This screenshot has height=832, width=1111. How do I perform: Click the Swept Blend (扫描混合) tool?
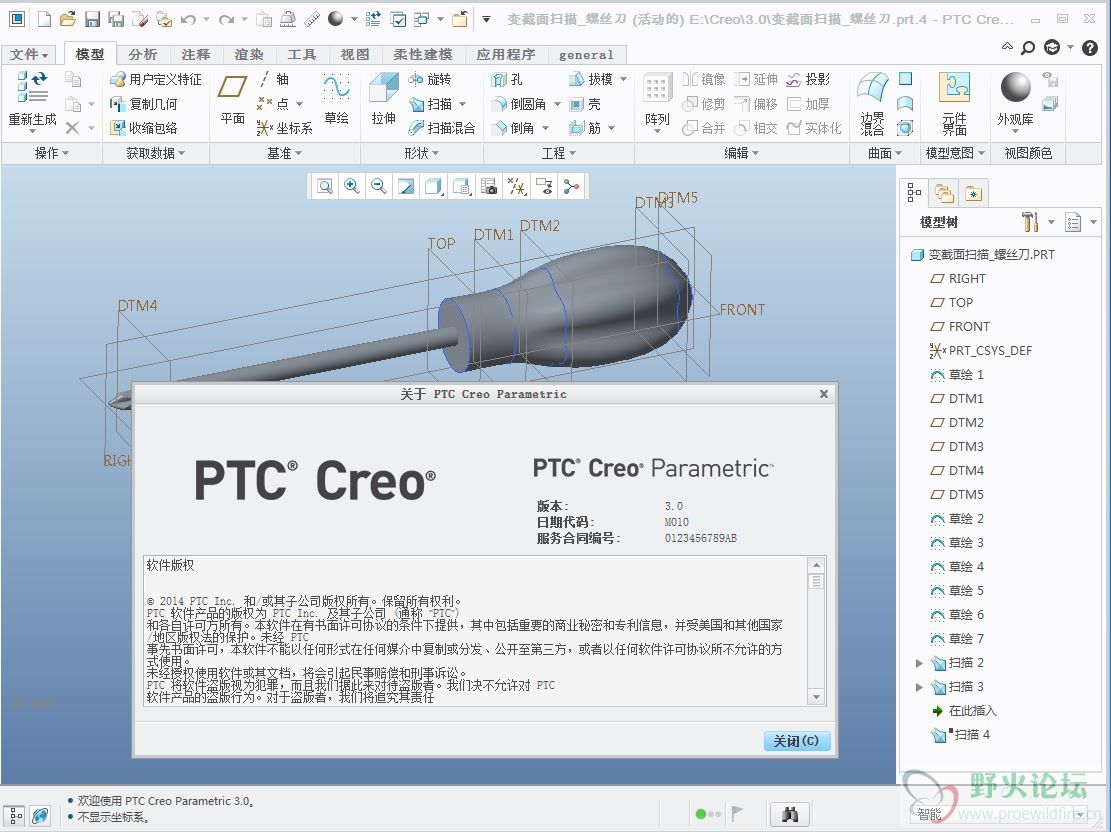click(x=441, y=128)
